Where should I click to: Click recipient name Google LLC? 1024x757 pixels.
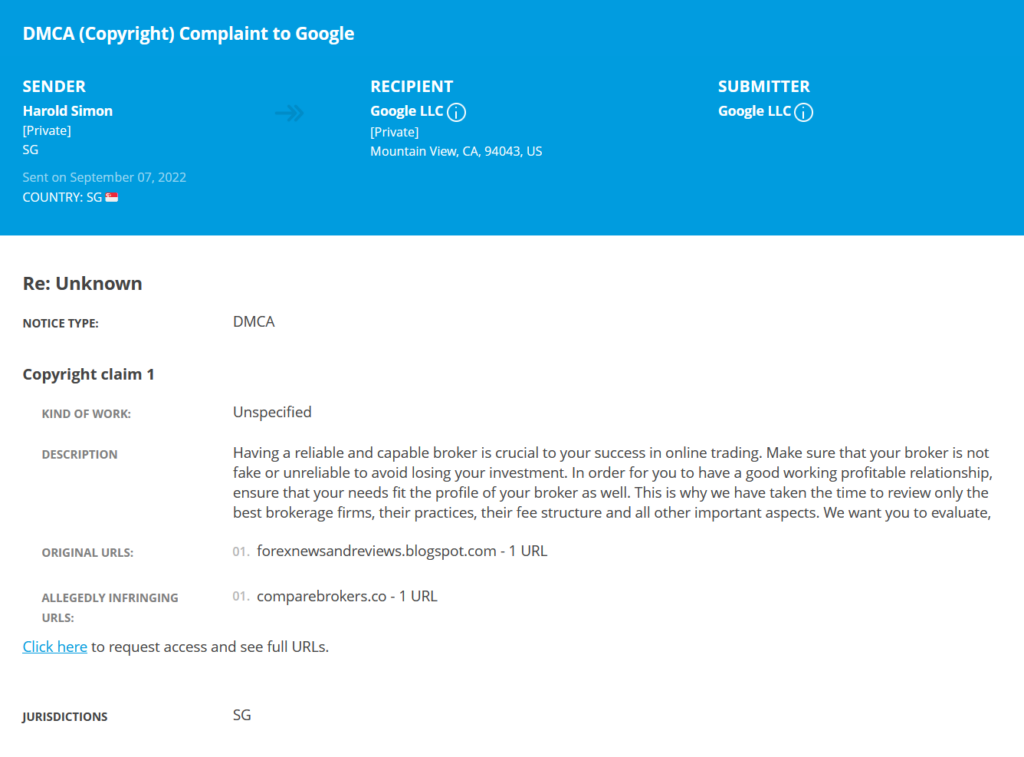click(x=407, y=111)
